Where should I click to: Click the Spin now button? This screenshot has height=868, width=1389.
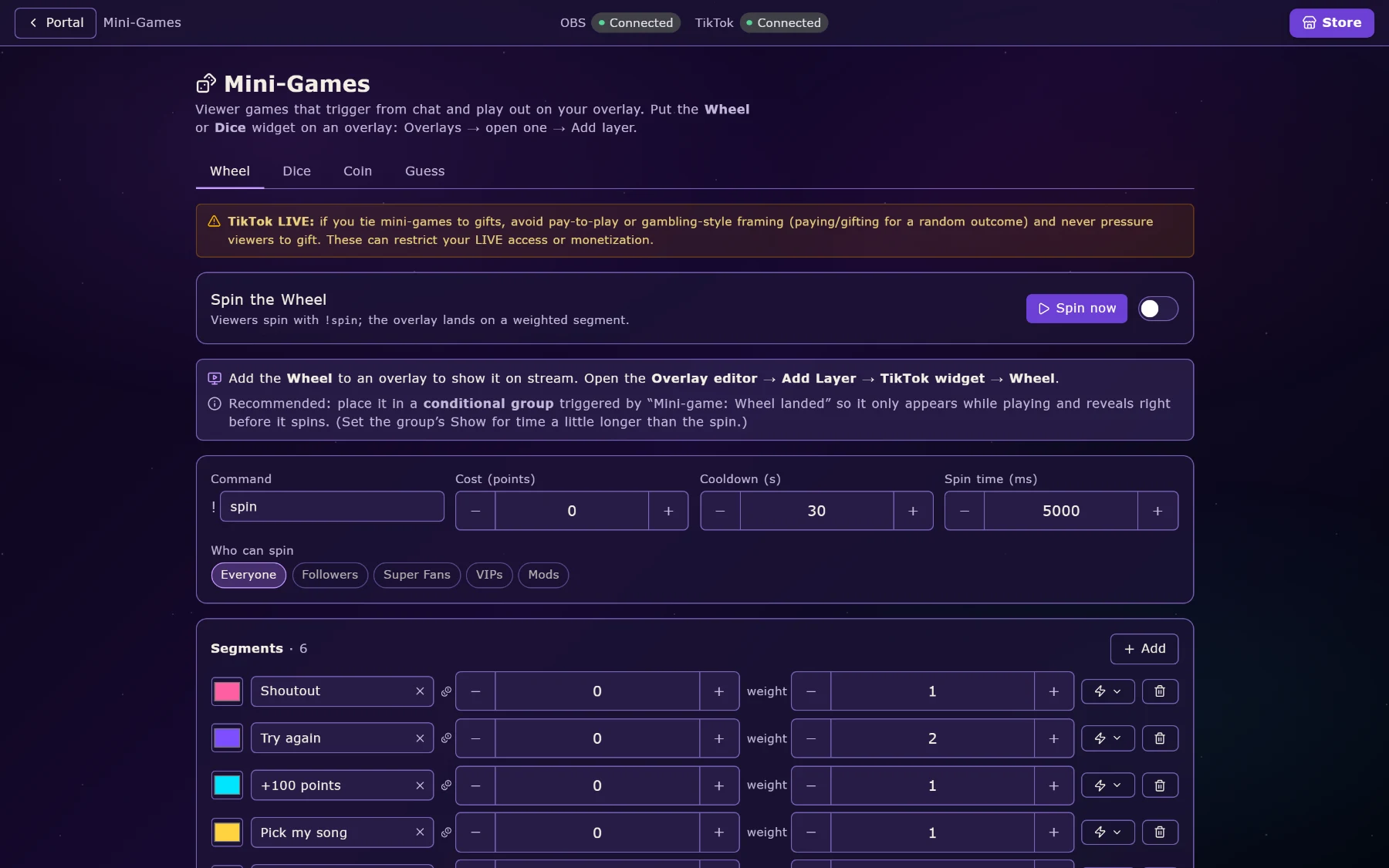pos(1076,309)
